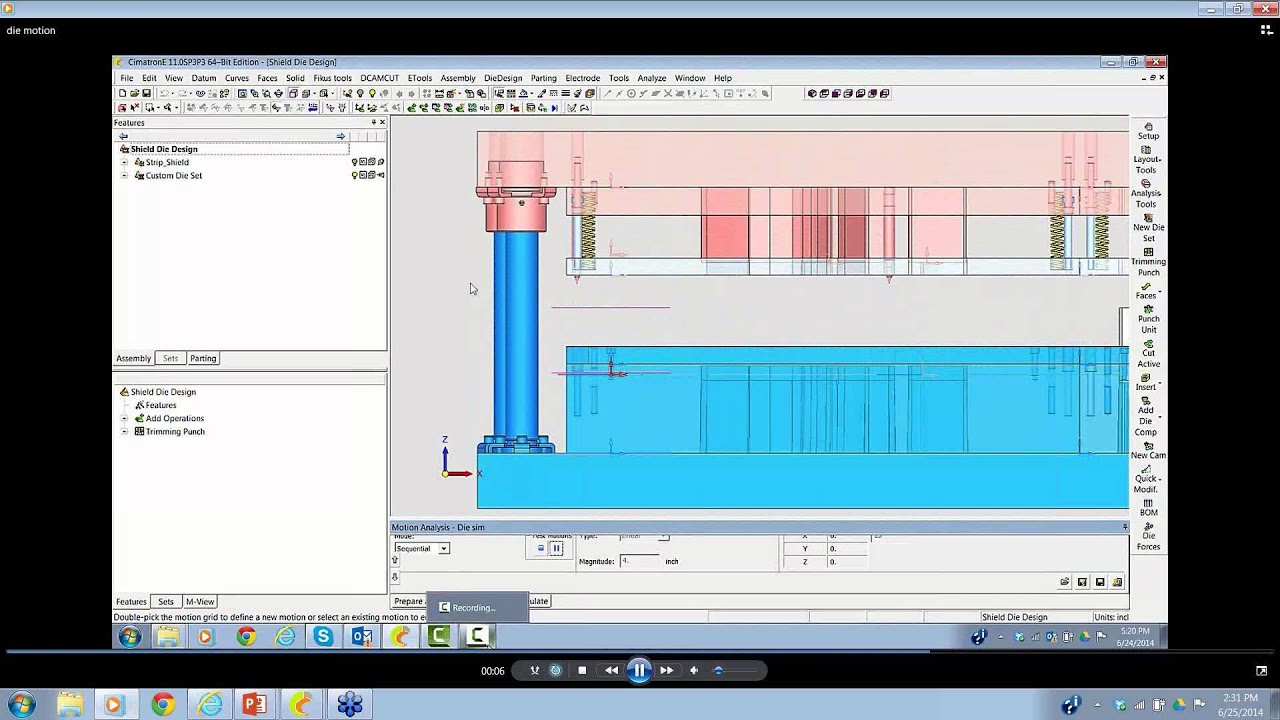
Task: Open the Setup tool in the right sidebar
Action: tap(1148, 131)
